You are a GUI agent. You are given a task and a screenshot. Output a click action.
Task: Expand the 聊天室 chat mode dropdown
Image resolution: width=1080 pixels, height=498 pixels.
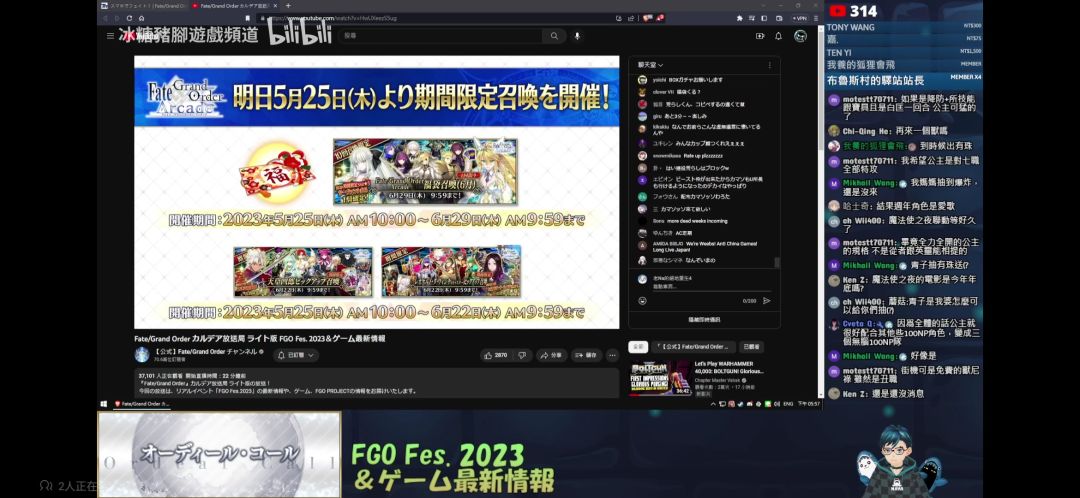[650, 65]
